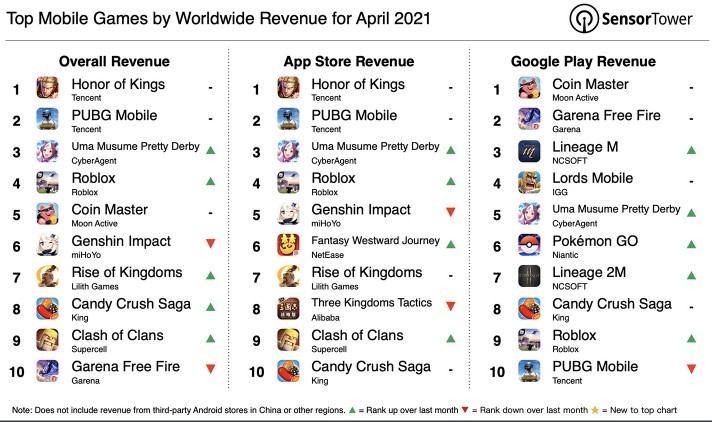Screen dimensions: 712x422
Task: Click red down arrow beside Three Kingdoms Tactics
Action: pos(452,307)
